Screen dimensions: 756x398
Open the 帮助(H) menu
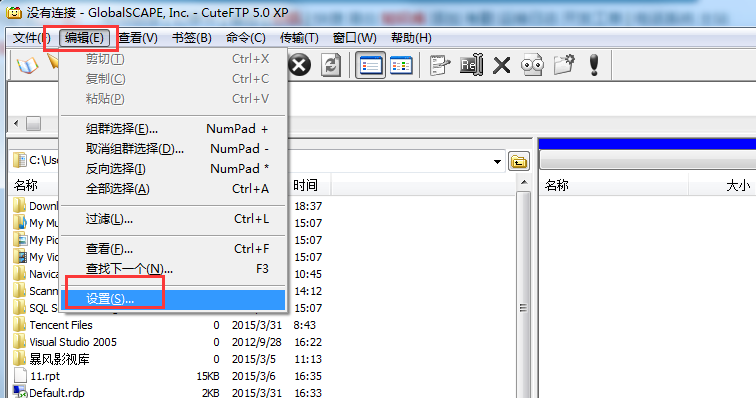(x=411, y=38)
